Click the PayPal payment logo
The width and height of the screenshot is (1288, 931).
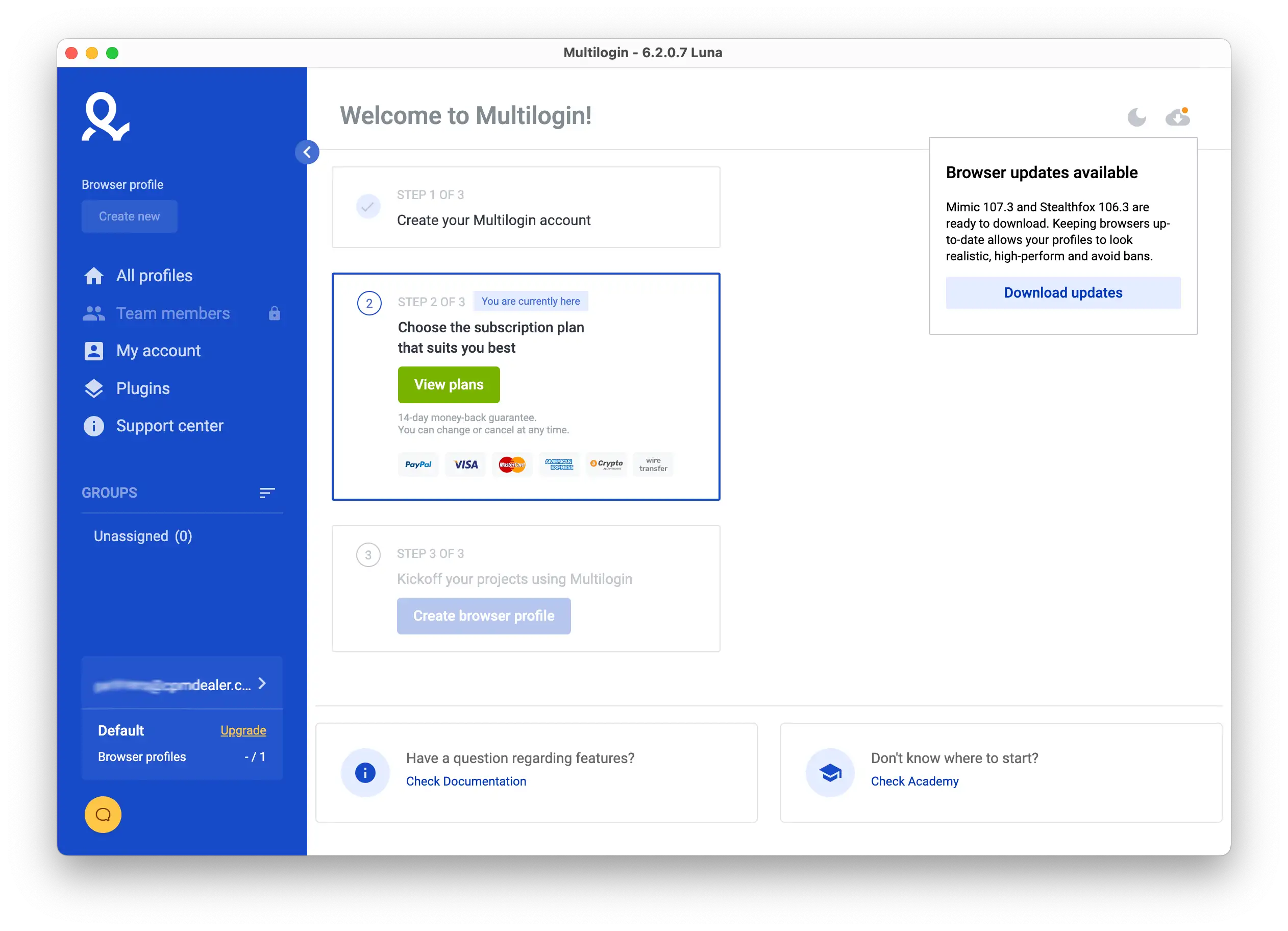click(x=418, y=464)
